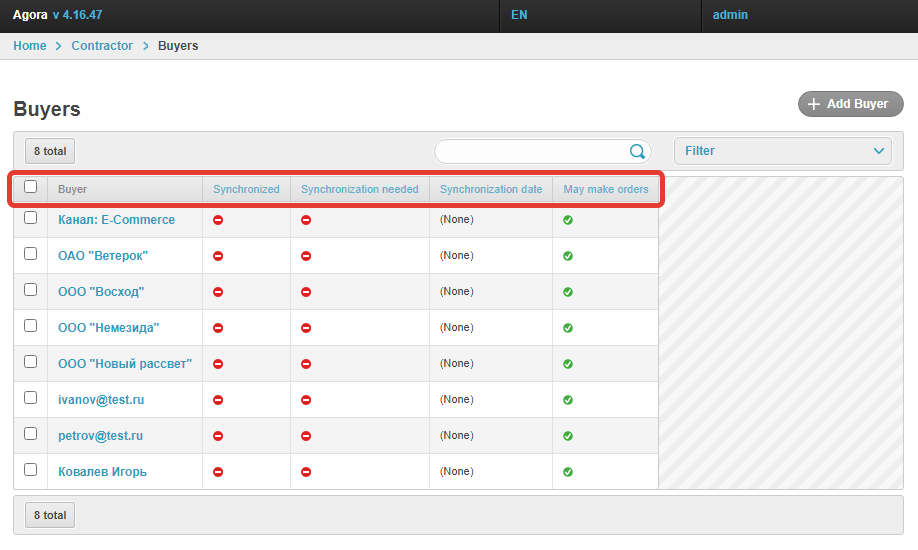Sort by Synchronization date column header
The image size is (918, 550).
[x=491, y=189]
